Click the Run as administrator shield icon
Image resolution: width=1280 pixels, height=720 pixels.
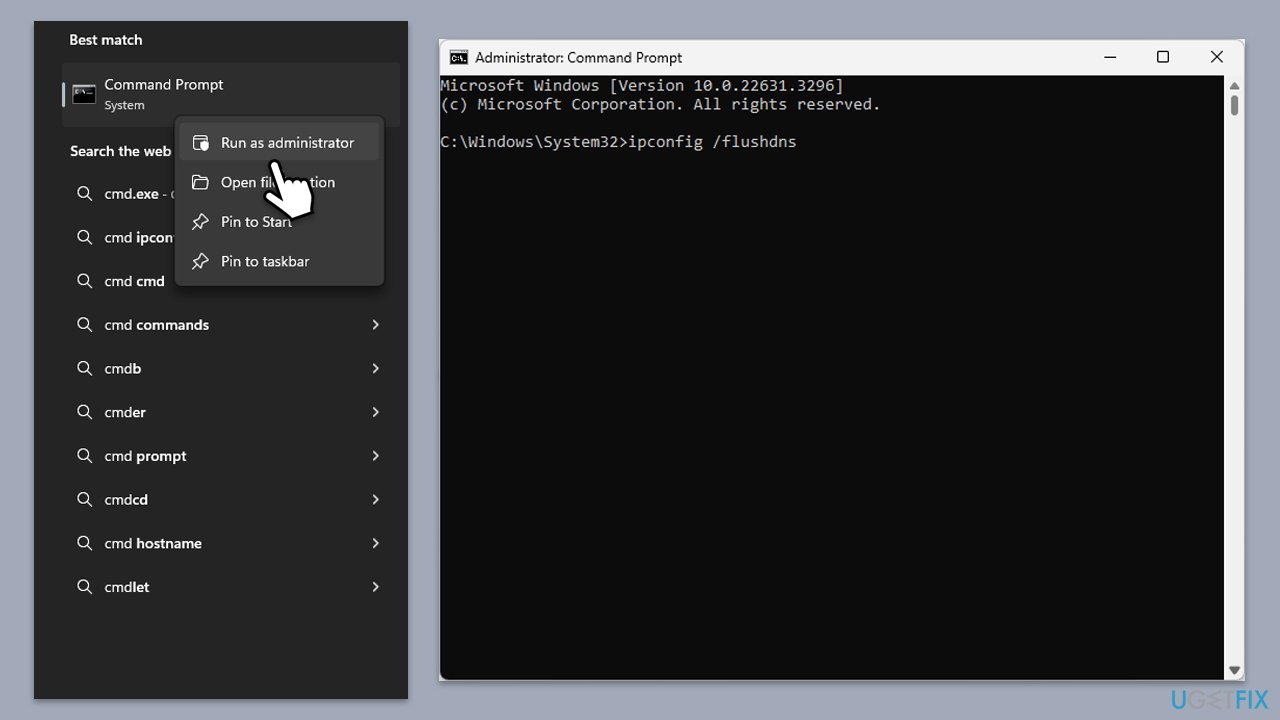tap(201, 143)
